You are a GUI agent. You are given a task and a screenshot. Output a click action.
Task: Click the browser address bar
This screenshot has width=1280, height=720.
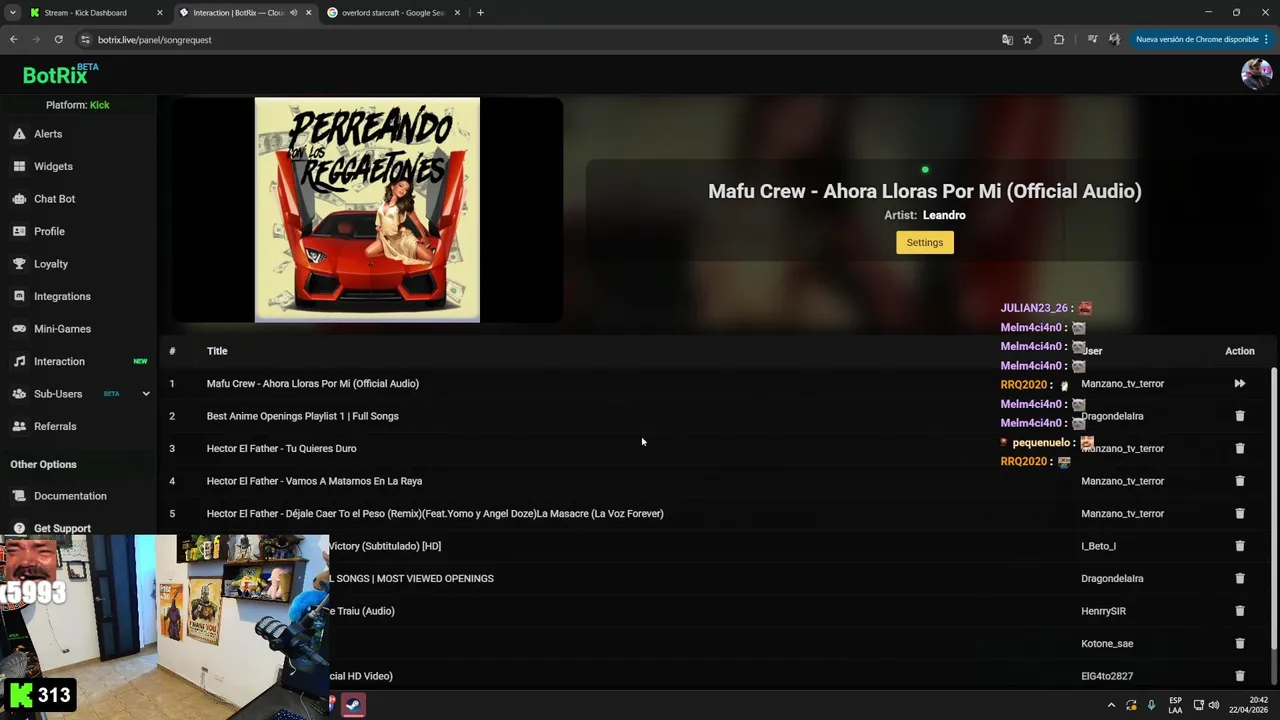pos(540,40)
